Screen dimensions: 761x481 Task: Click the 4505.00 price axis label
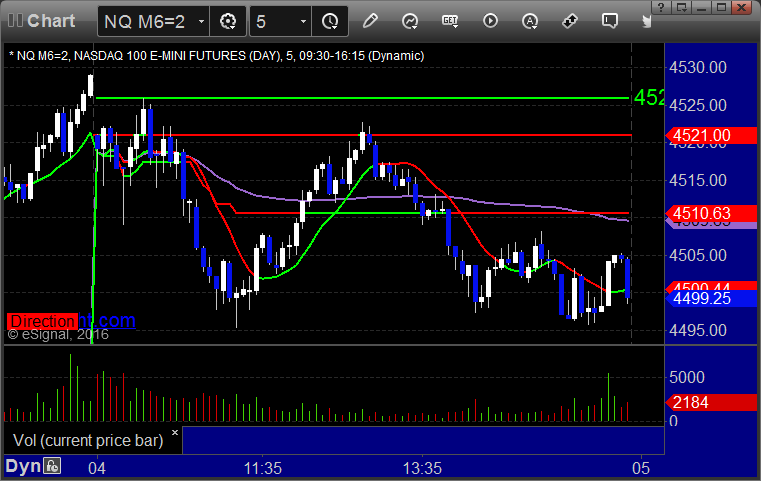tap(698, 255)
